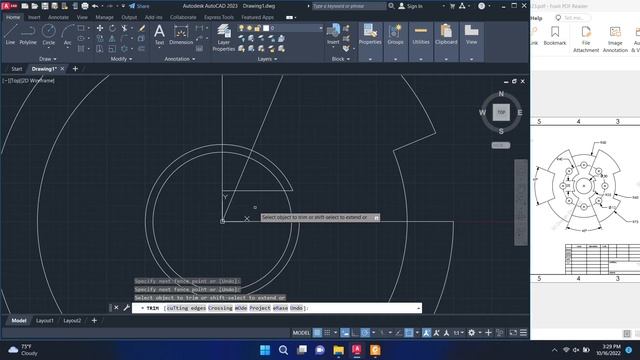Open the layer name dropdown list

click(320, 28)
